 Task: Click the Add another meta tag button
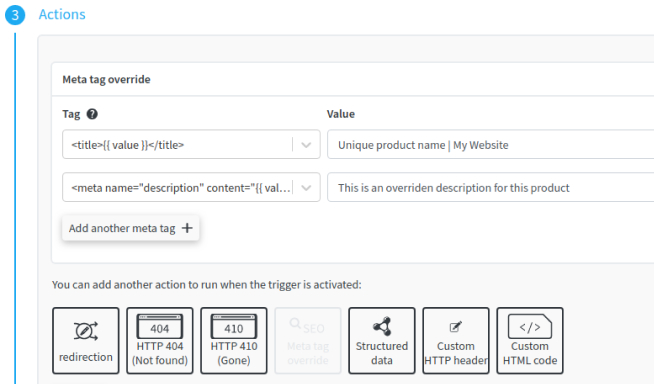131,228
